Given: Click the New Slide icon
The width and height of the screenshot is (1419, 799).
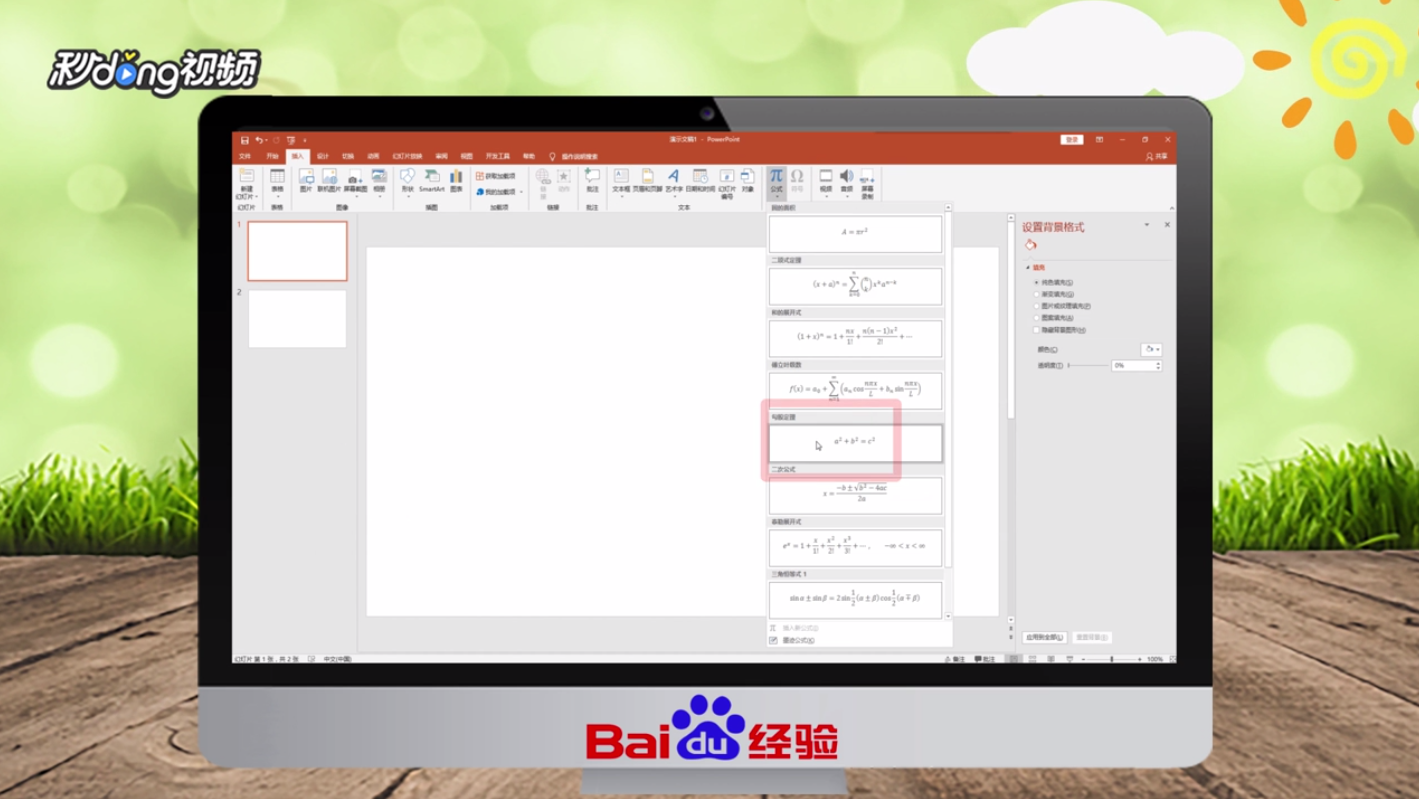Looking at the screenshot, I should coord(246,175).
